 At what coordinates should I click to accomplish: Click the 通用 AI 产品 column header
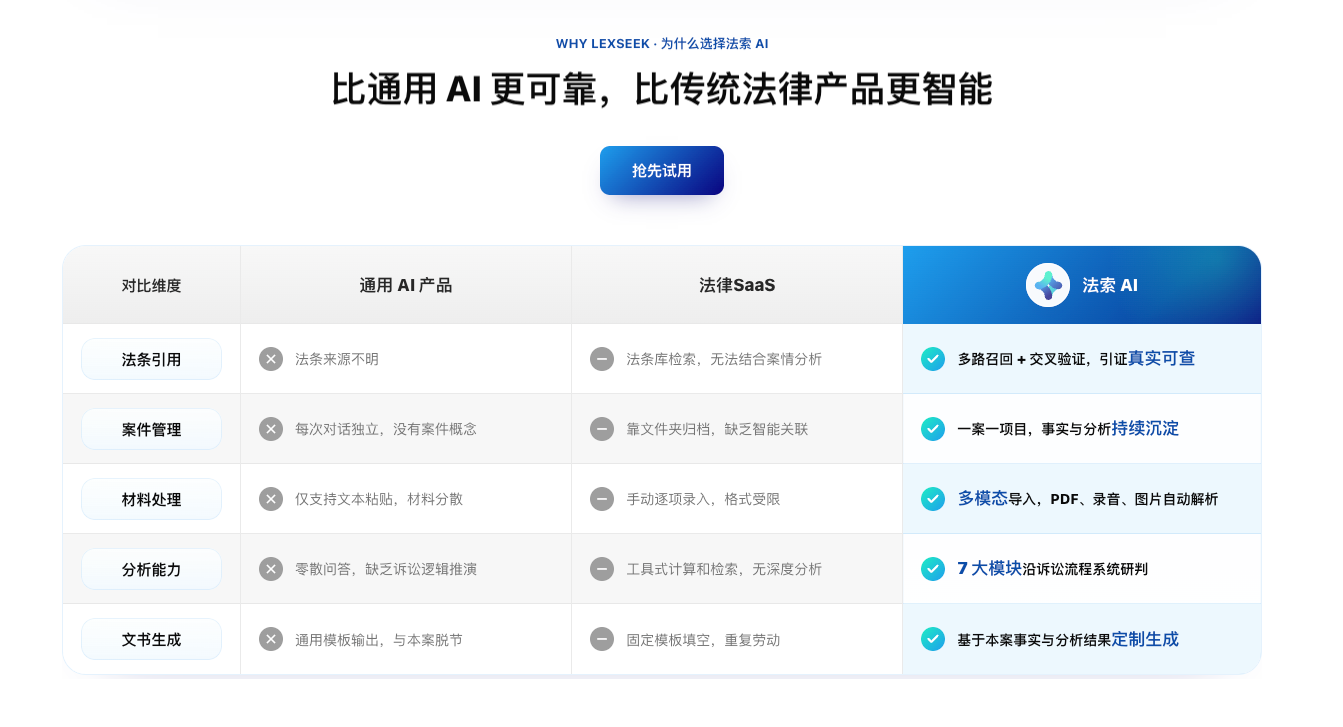pyautogui.click(x=406, y=285)
